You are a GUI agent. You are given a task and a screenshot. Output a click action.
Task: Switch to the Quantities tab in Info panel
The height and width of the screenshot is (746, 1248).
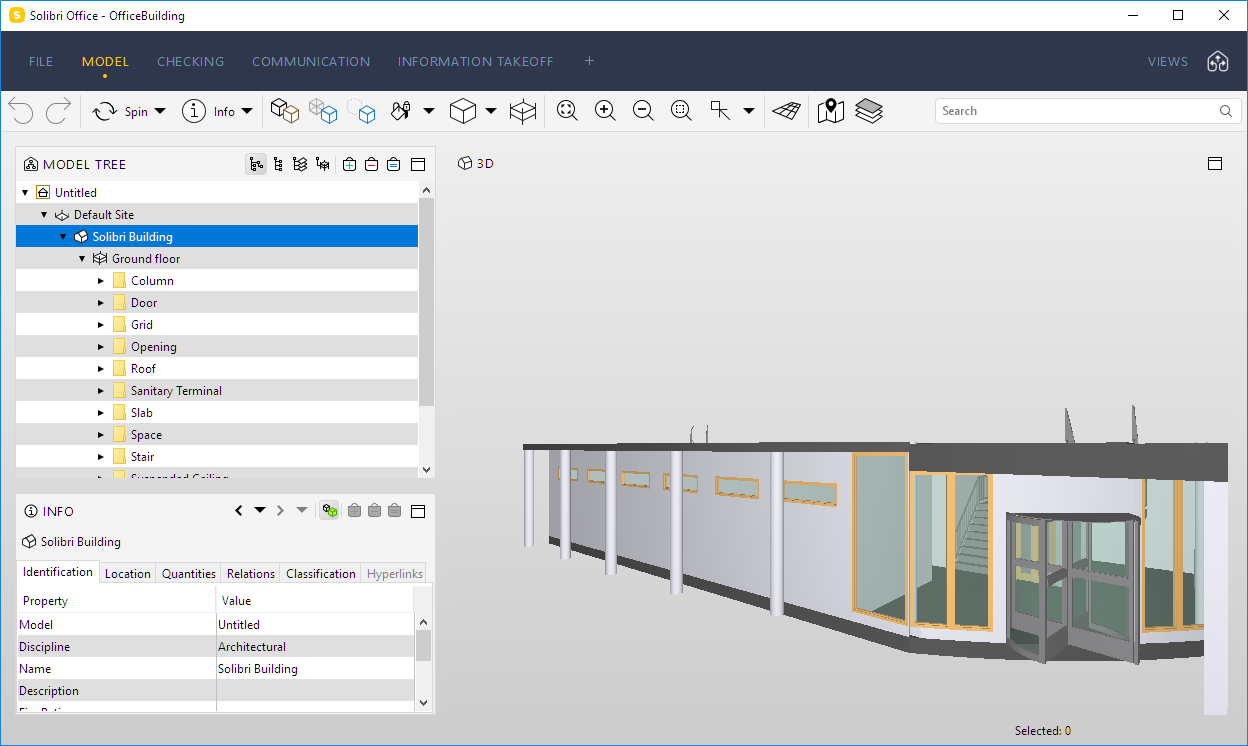187,573
